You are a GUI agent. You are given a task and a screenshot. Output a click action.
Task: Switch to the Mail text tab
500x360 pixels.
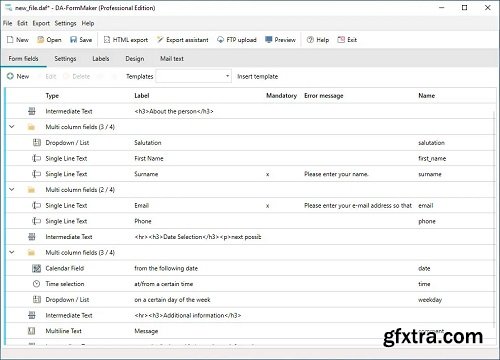pos(172,59)
